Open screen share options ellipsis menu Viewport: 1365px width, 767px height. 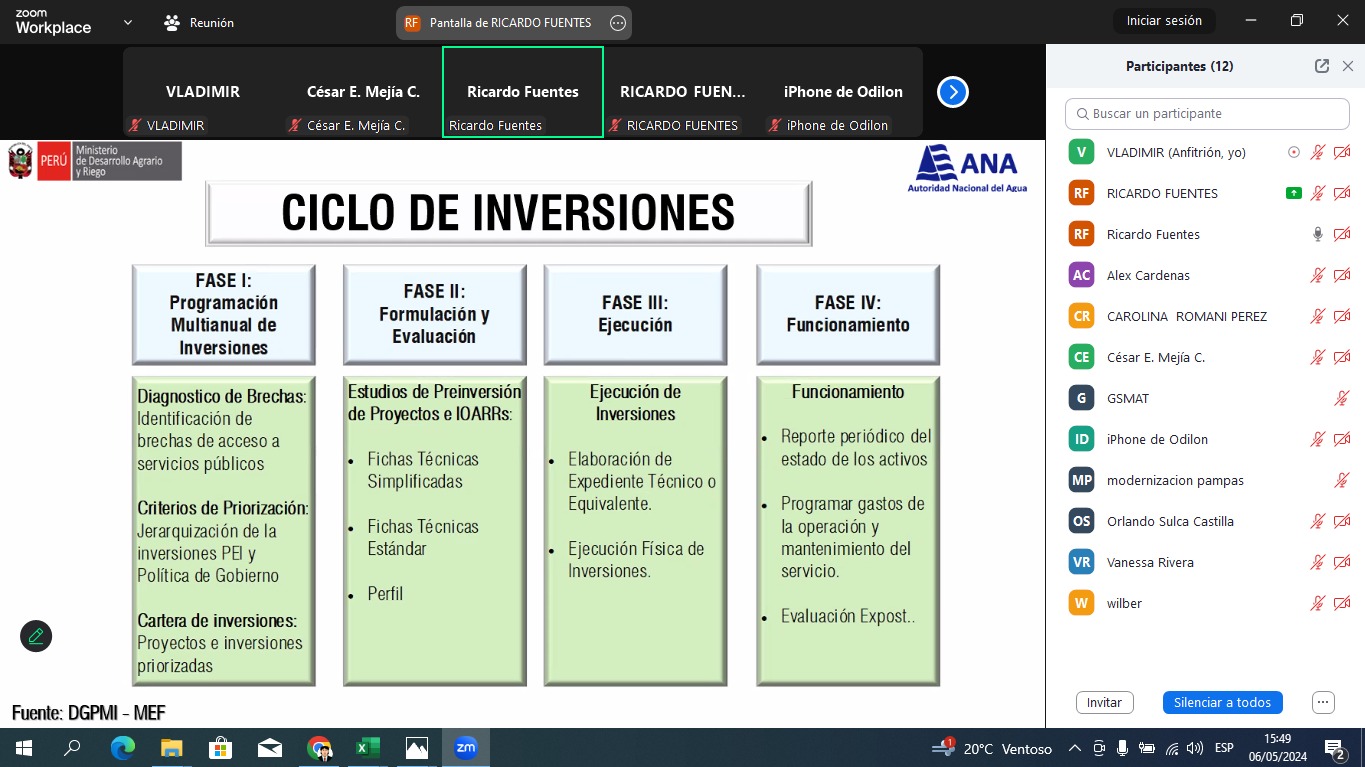point(618,22)
